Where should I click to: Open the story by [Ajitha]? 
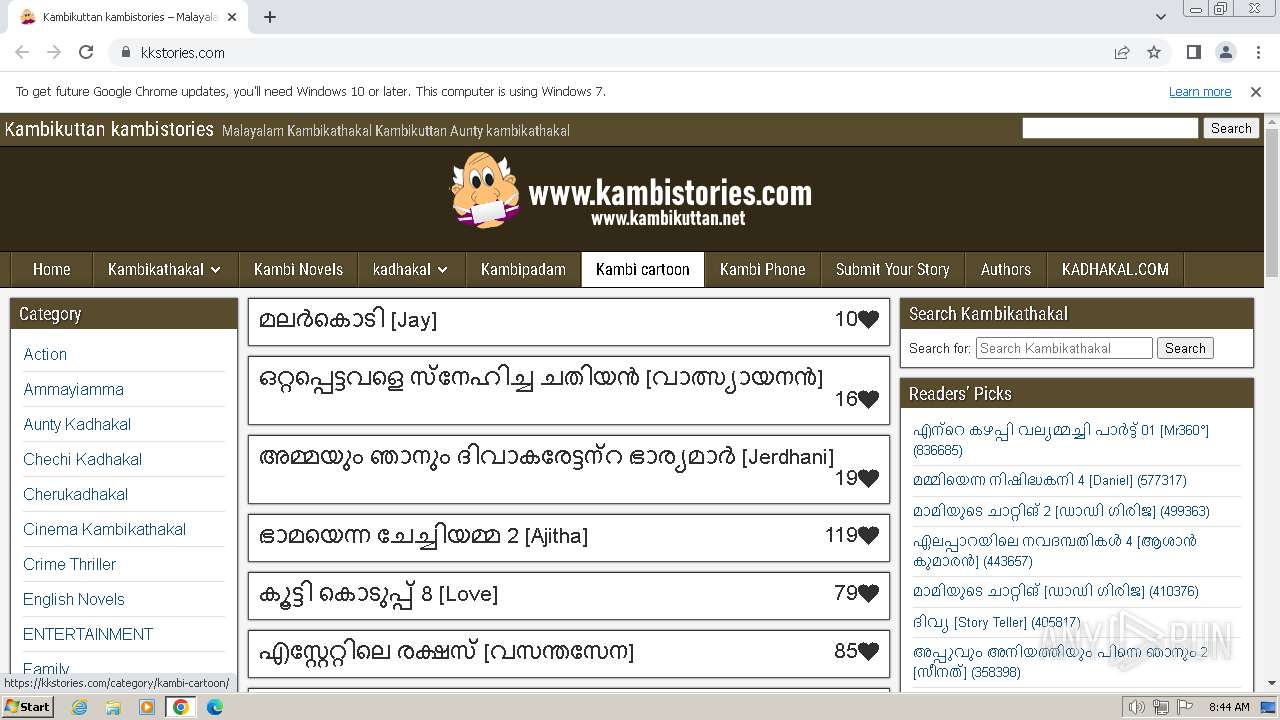(423, 536)
